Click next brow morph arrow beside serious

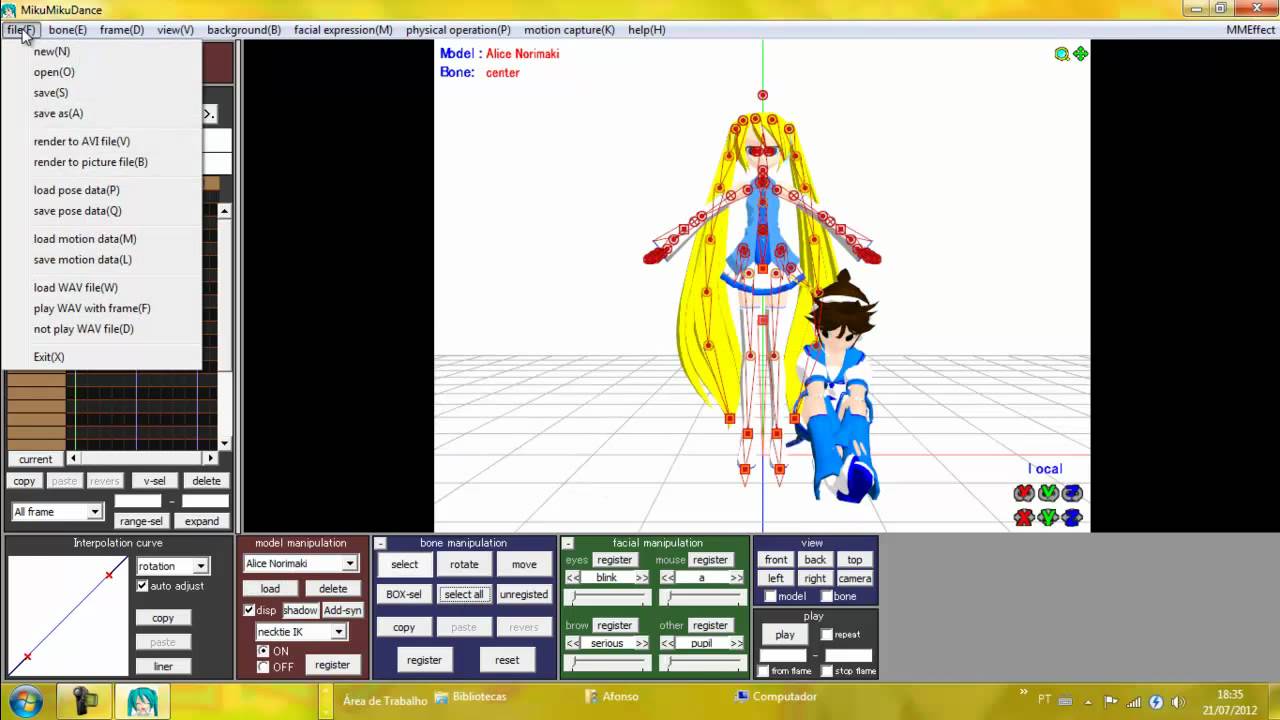point(641,643)
